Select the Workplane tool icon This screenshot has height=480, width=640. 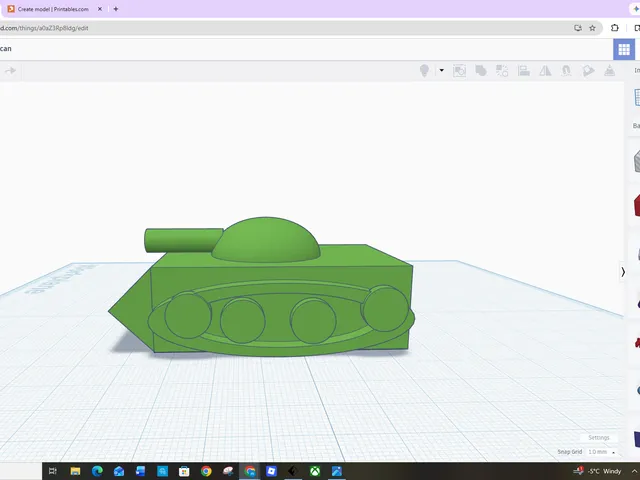(x=588, y=71)
